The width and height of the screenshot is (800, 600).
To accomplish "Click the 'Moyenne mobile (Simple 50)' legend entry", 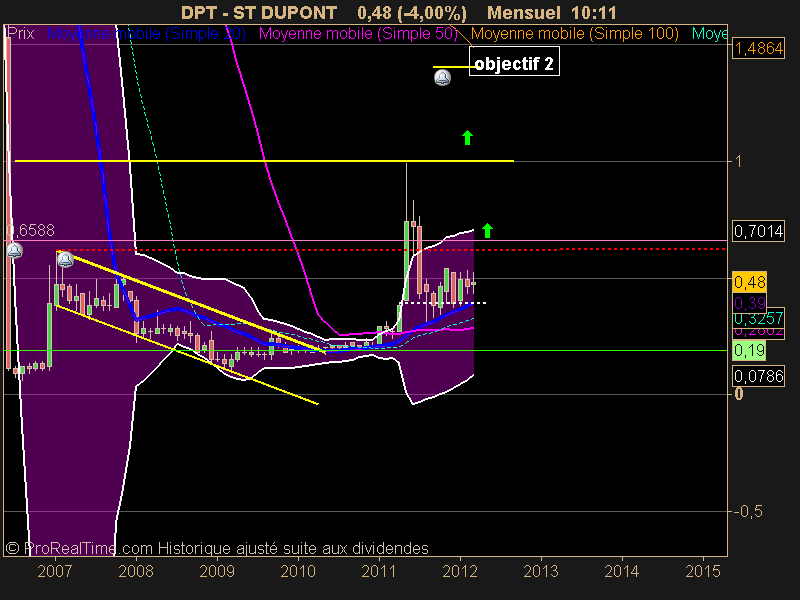I will tap(358, 34).
